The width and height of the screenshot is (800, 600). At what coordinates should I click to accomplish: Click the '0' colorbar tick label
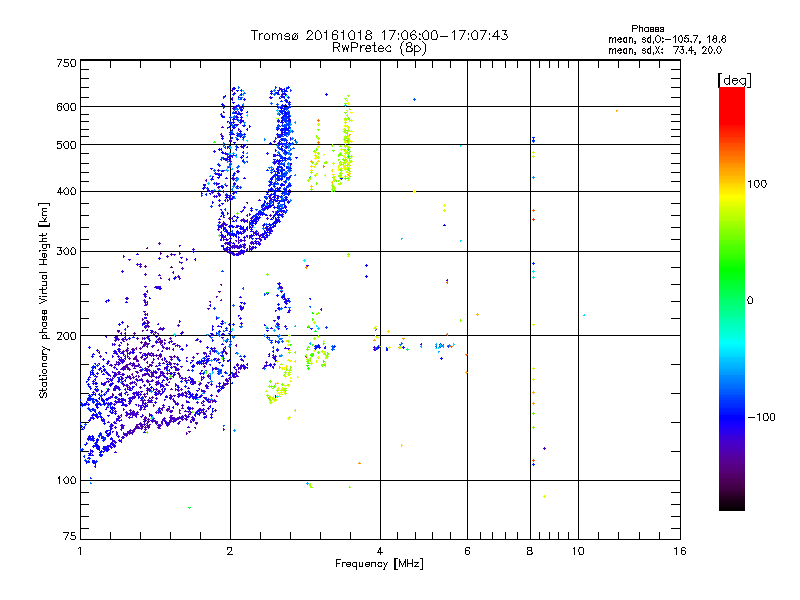tap(750, 301)
